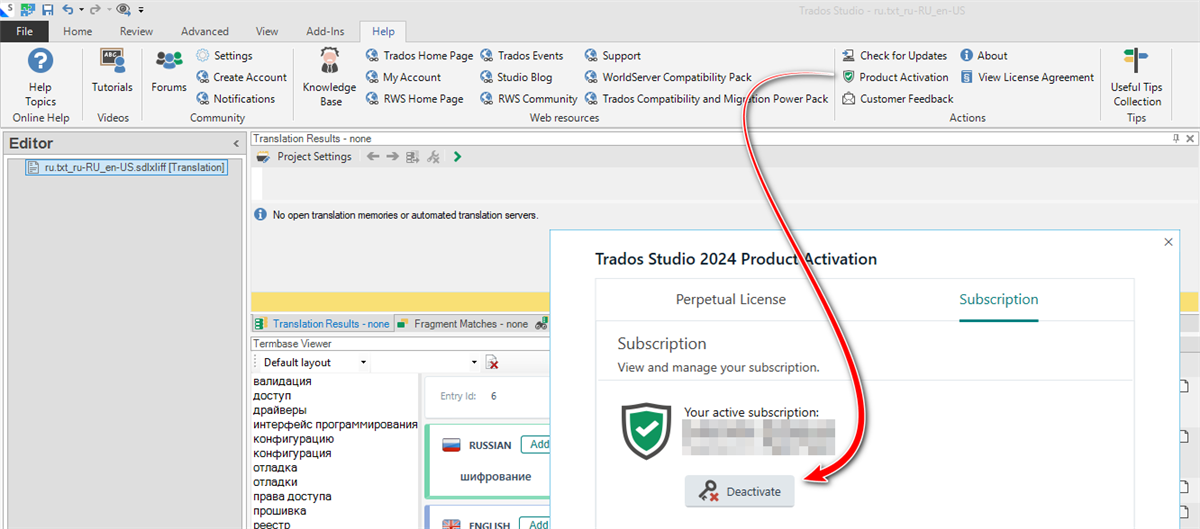Screen dimensions: 1200x529
Task: Click the Add button next to RUSSIAN
Action: tap(536, 445)
